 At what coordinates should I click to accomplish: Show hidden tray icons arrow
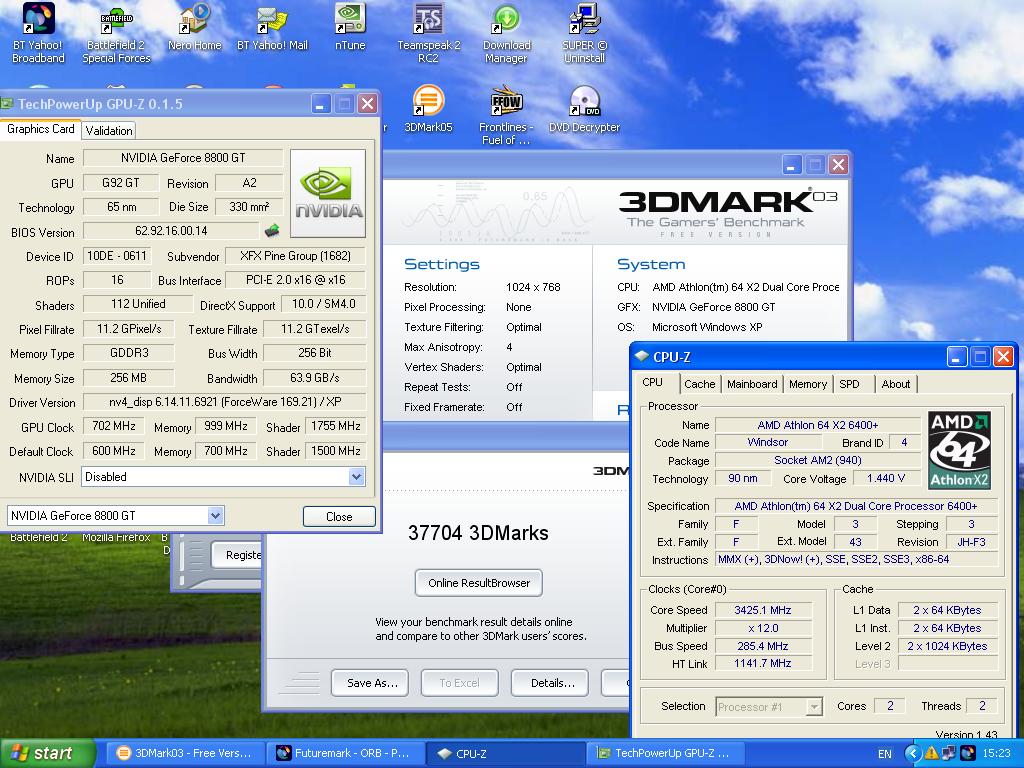pos(913,753)
